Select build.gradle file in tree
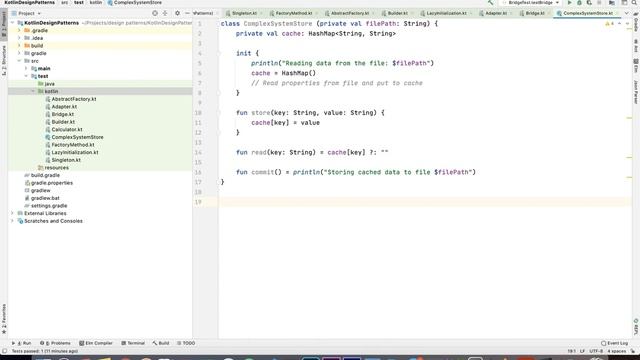 point(45,175)
